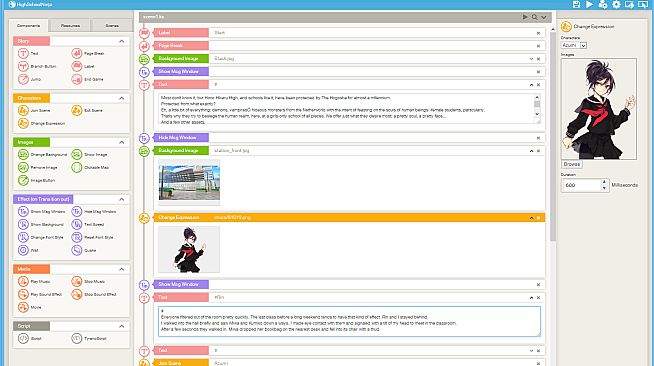
Task: Collapse the Characters section
Action: [121, 98]
